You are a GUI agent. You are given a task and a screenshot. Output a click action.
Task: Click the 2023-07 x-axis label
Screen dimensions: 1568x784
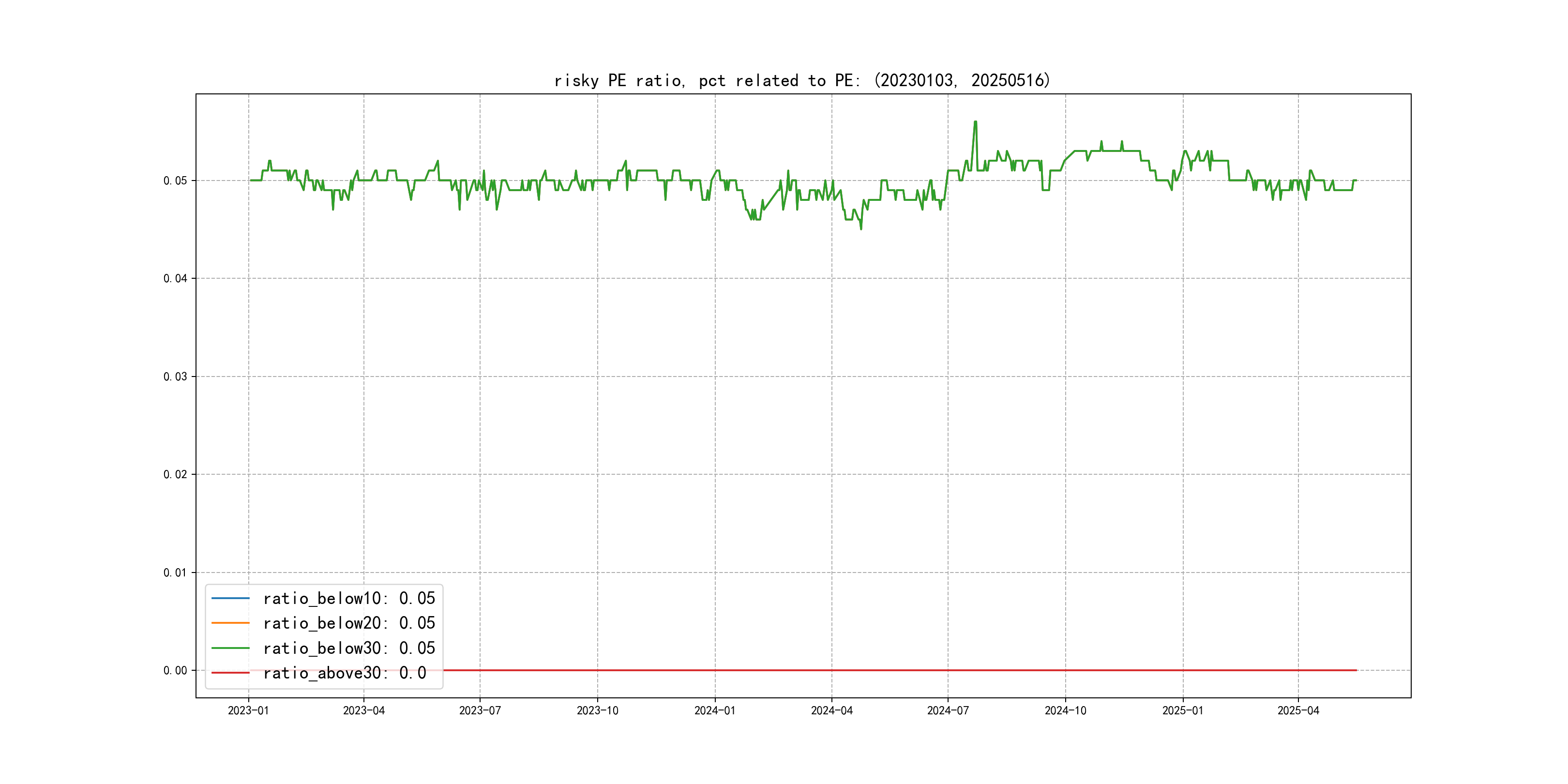pyautogui.click(x=480, y=711)
